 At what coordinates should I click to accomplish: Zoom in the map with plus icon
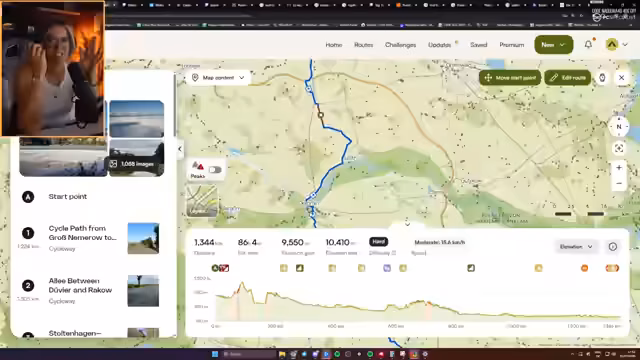point(619,168)
